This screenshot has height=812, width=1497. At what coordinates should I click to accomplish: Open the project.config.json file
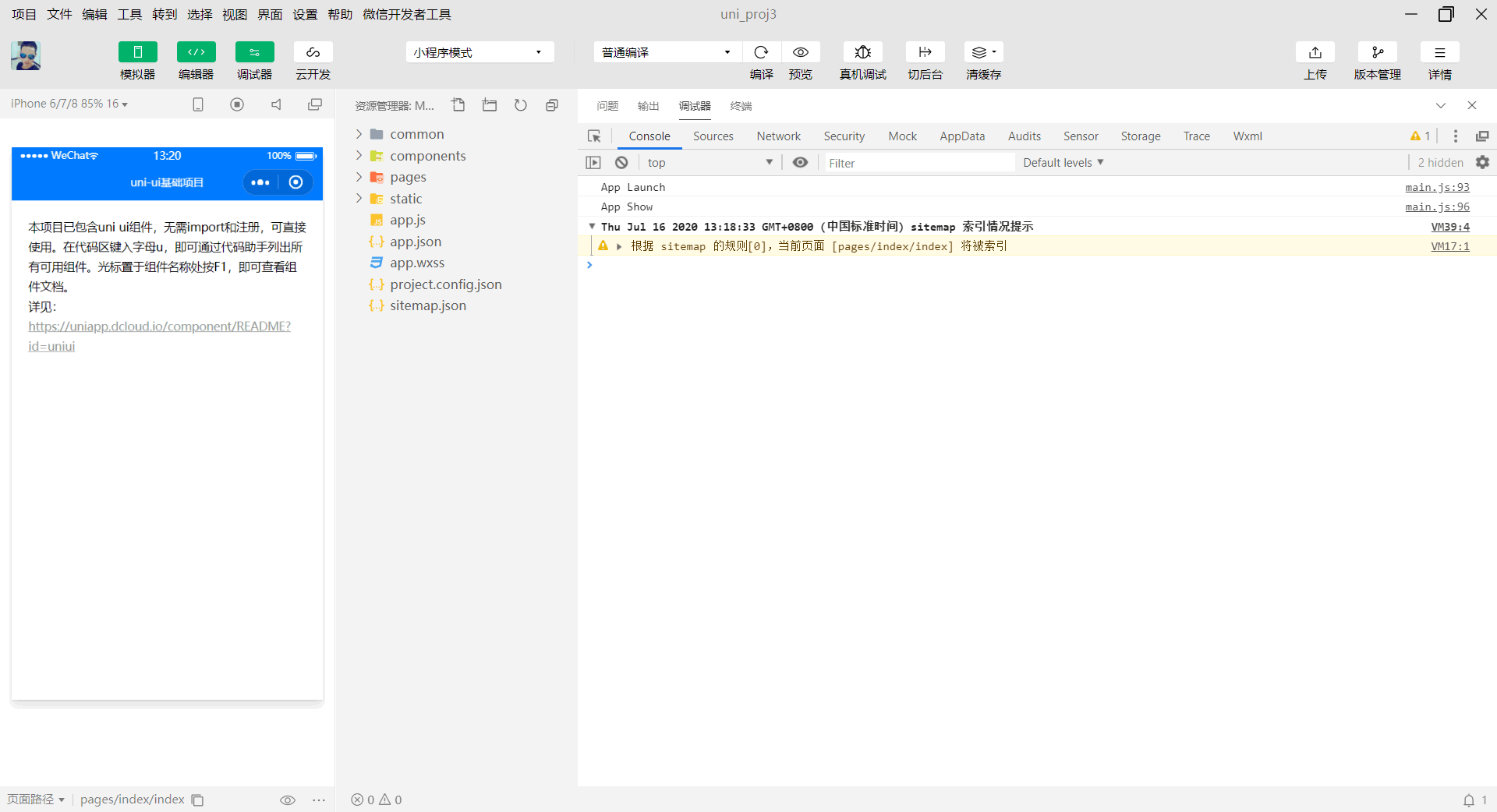tap(445, 284)
